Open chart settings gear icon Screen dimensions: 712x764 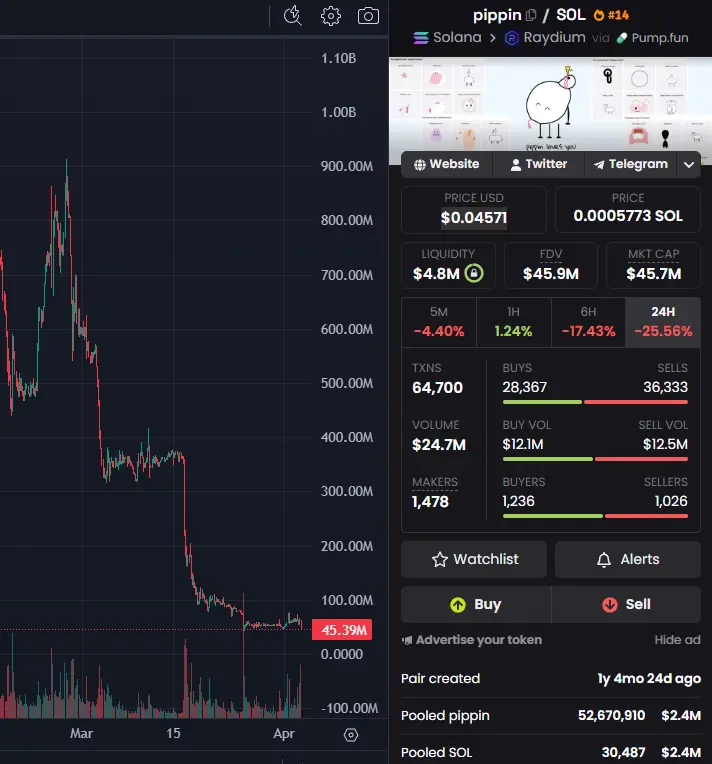[x=330, y=16]
